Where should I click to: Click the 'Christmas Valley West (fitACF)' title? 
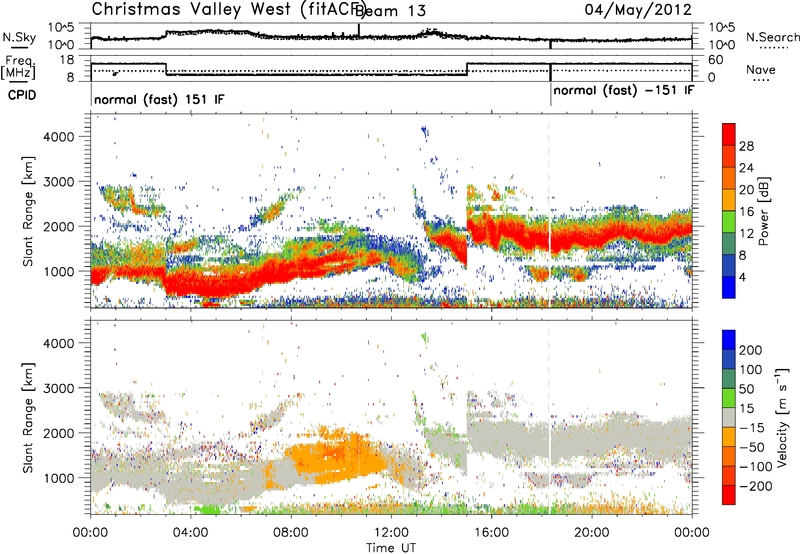pyautogui.click(x=229, y=9)
